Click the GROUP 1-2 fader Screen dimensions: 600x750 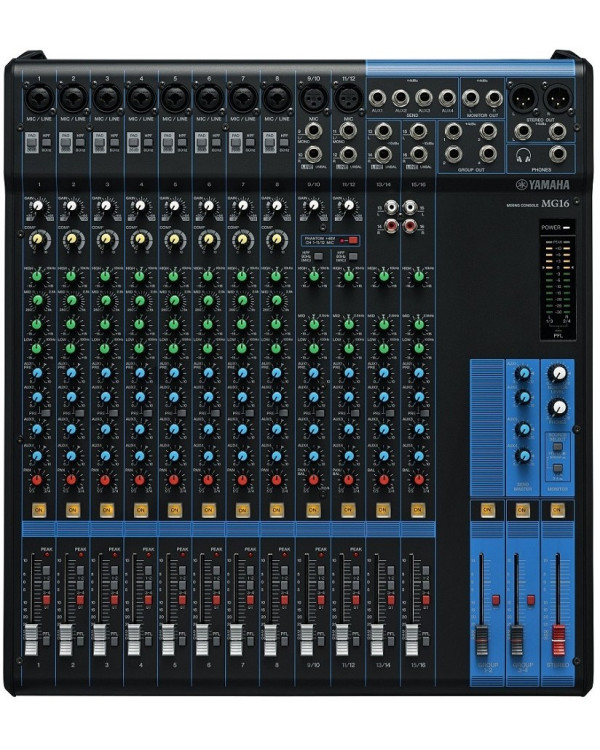pyautogui.click(x=481, y=640)
